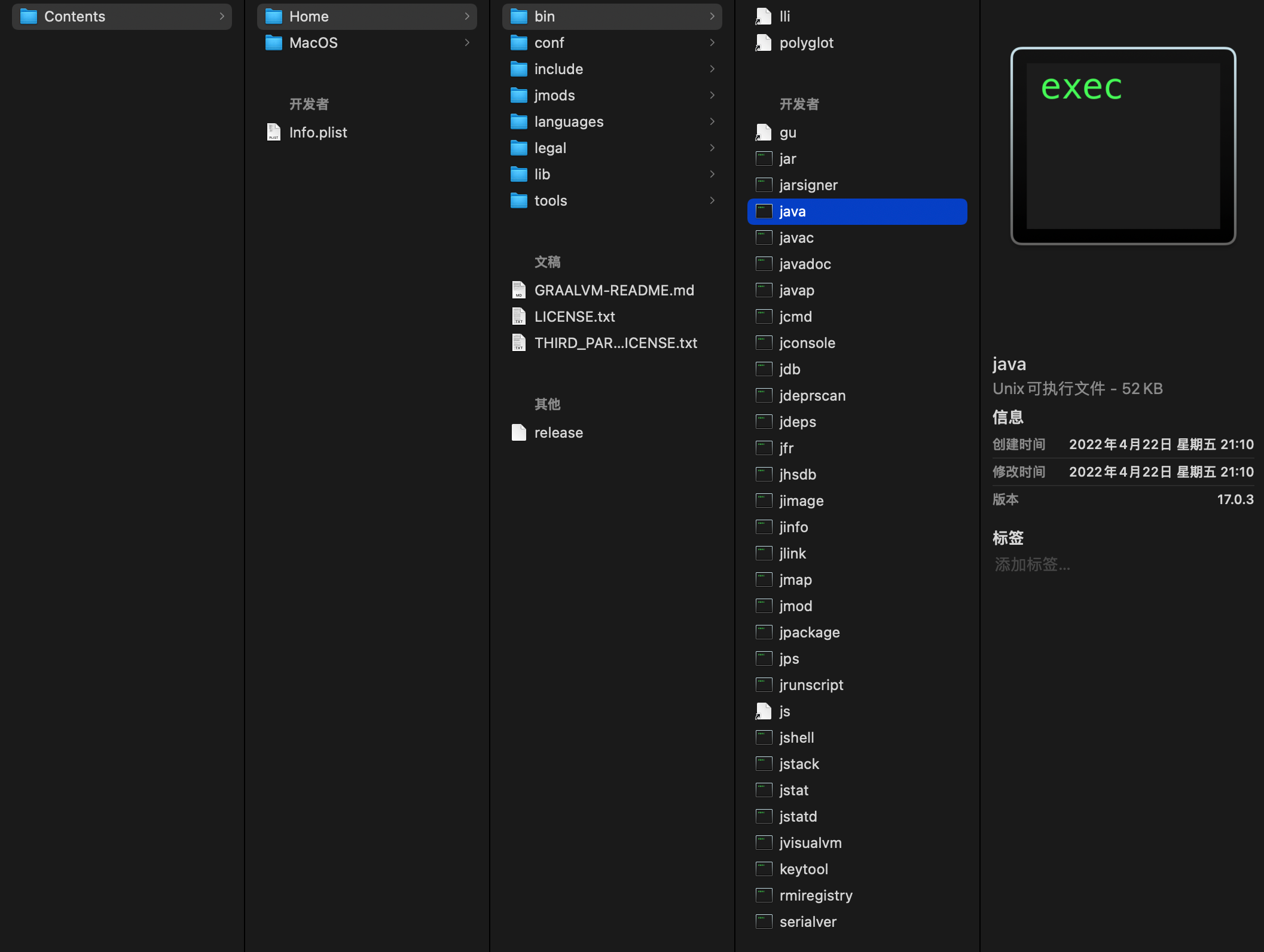
Task: Select the jvisualvm file
Action: [x=810, y=843]
